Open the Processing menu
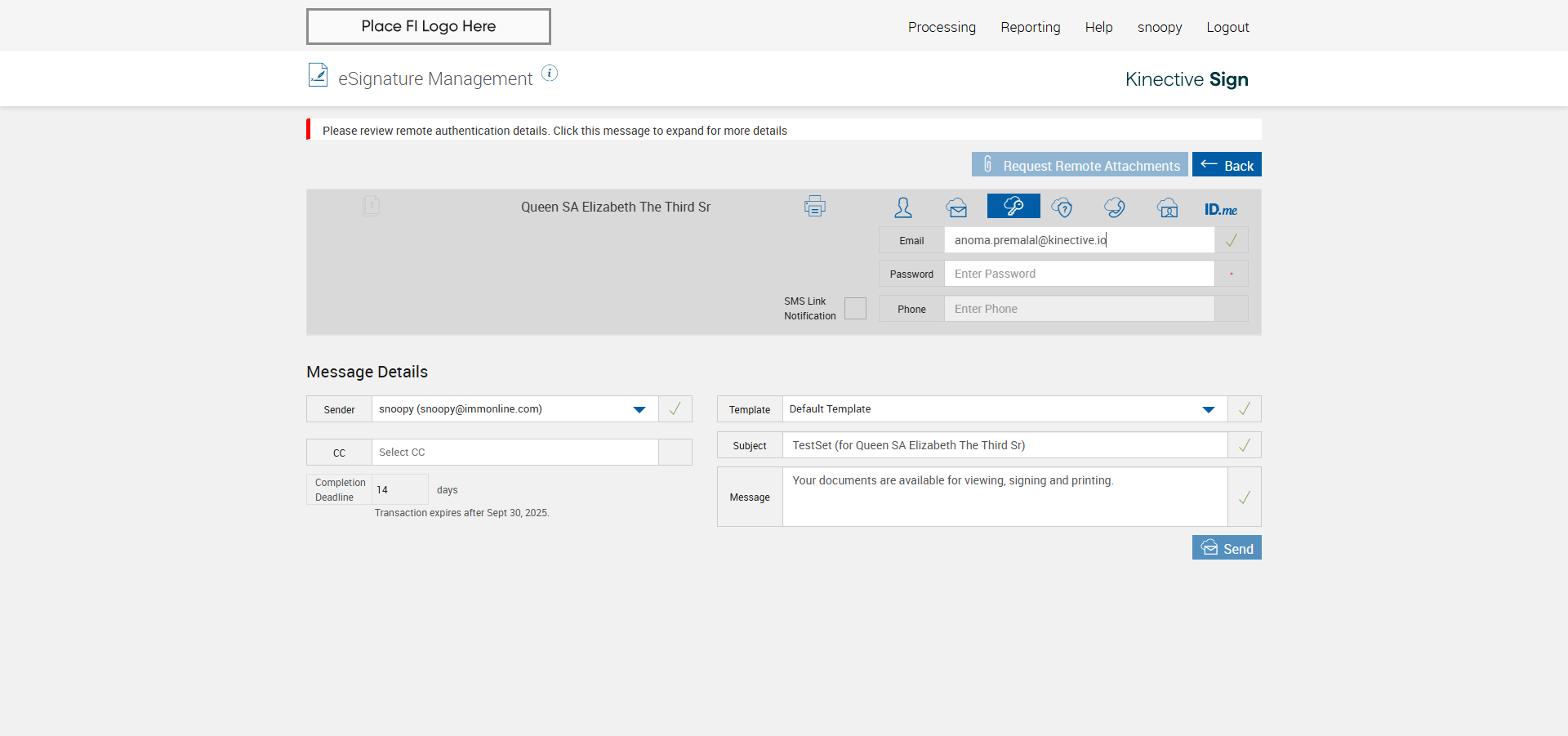 coord(942,27)
